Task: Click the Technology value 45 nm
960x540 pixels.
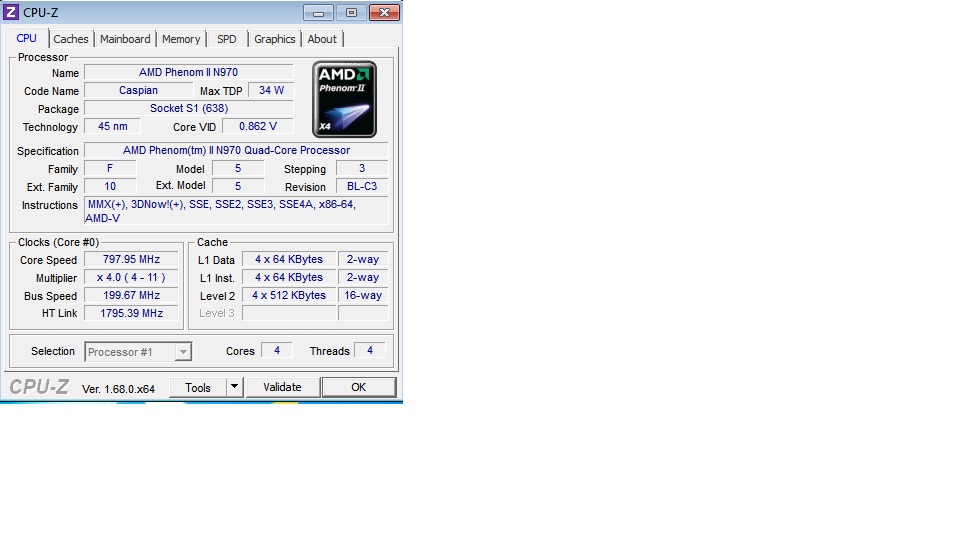Action: (x=113, y=126)
